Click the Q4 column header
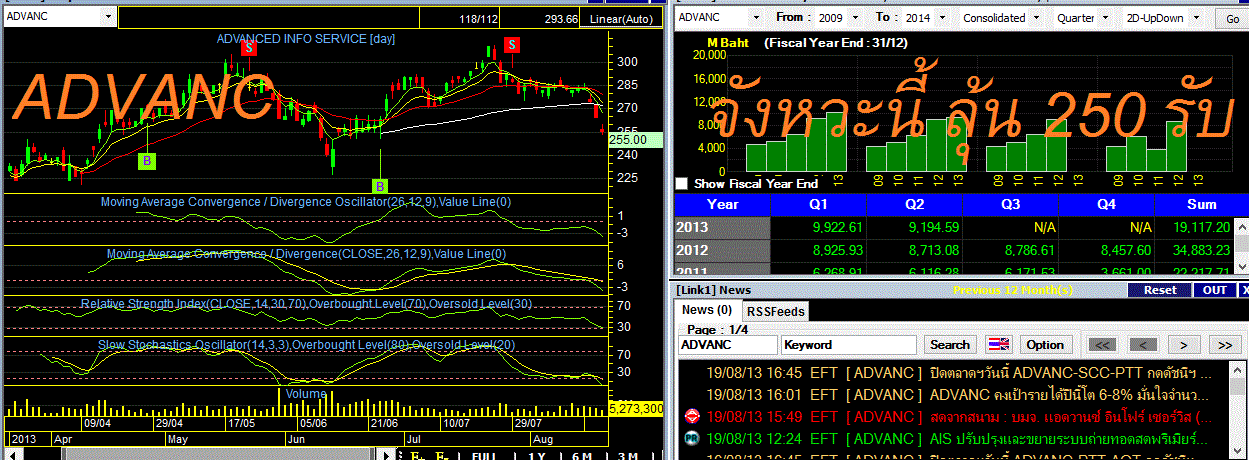Image resolution: width=1249 pixels, height=460 pixels. pyautogui.click(x=1106, y=204)
